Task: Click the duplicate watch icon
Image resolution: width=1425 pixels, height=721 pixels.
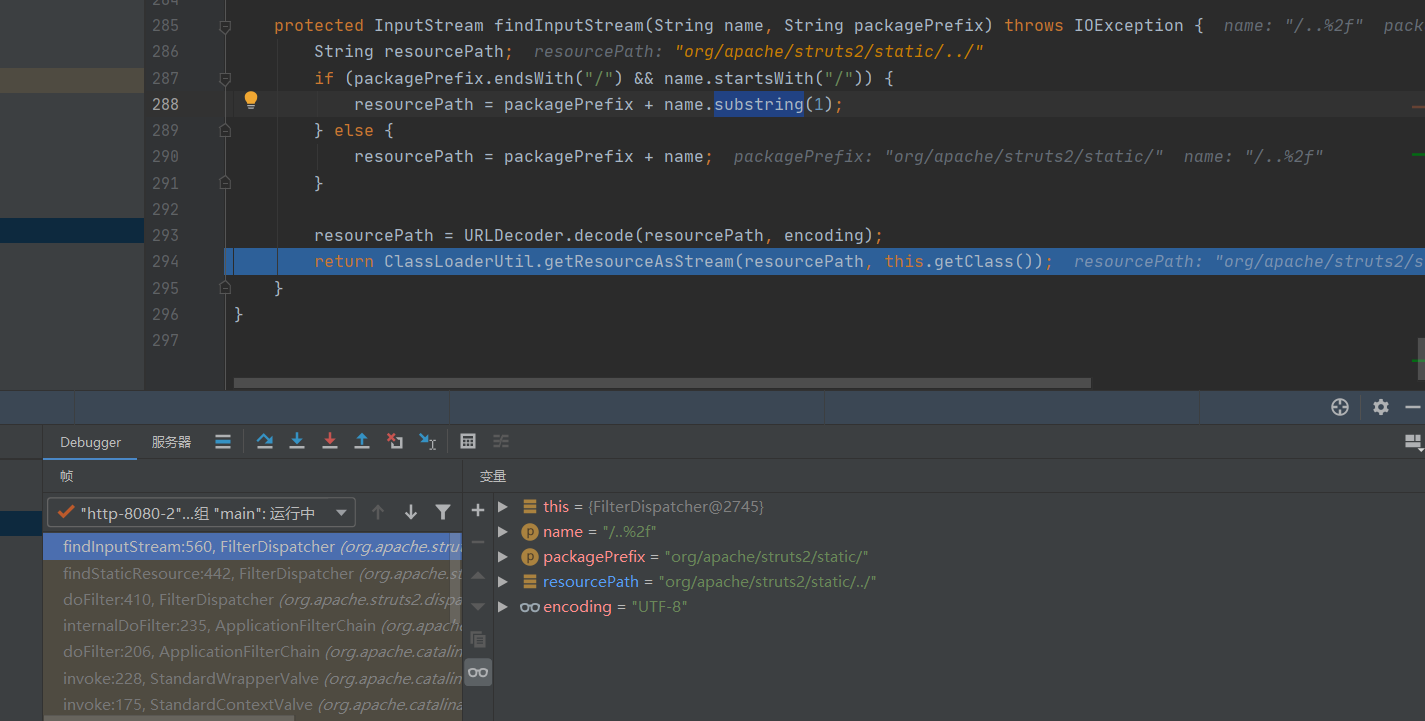Action: (x=478, y=639)
